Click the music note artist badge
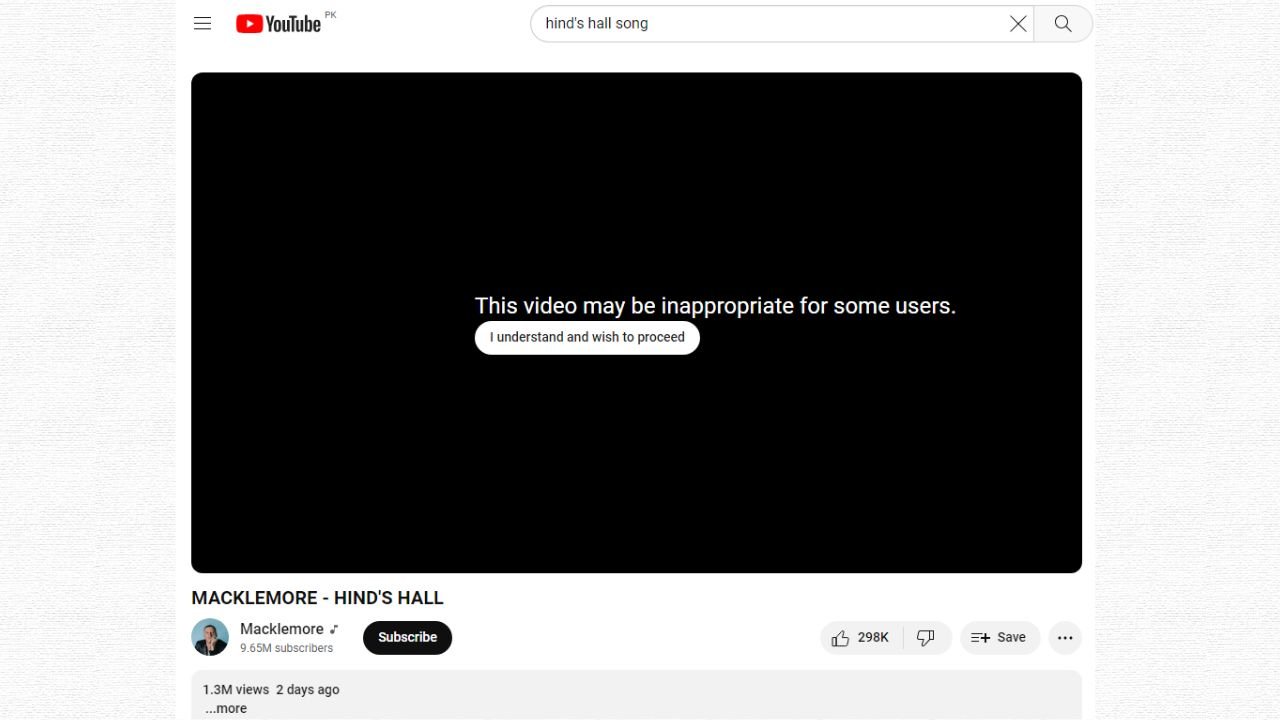This screenshot has height=720, width=1280. 334,629
